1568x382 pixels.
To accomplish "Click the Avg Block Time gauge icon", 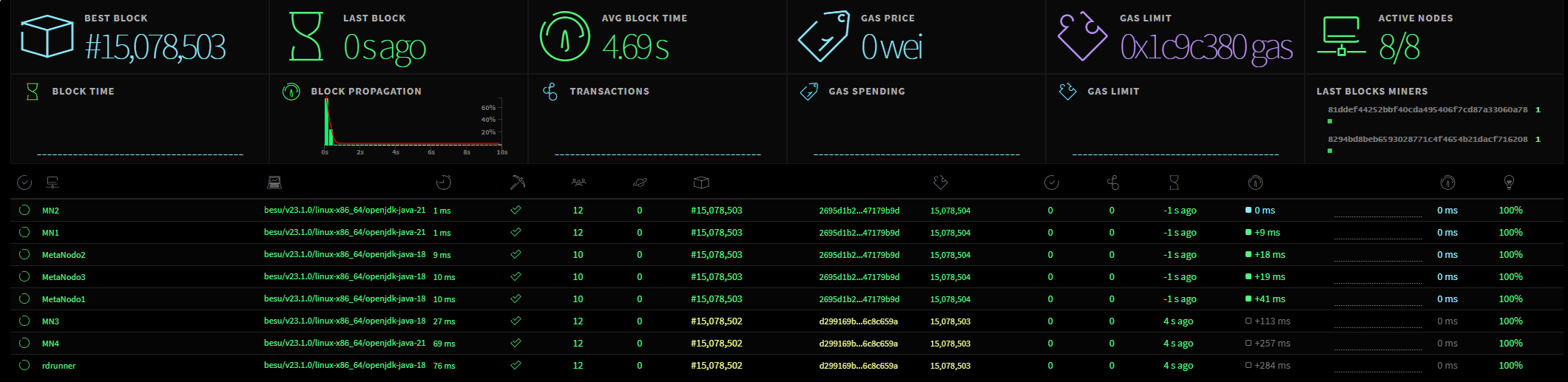I will tap(565, 36).
